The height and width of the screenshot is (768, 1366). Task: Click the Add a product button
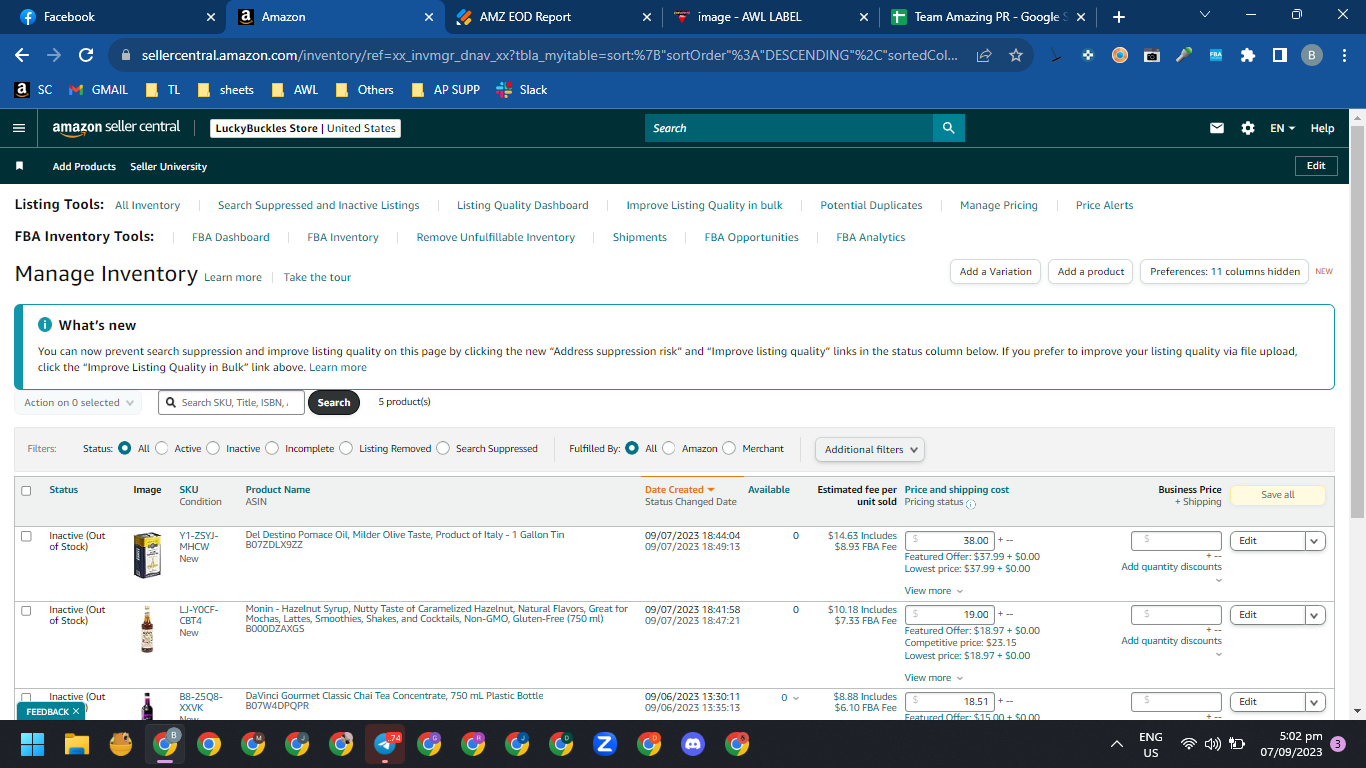tap(1091, 272)
